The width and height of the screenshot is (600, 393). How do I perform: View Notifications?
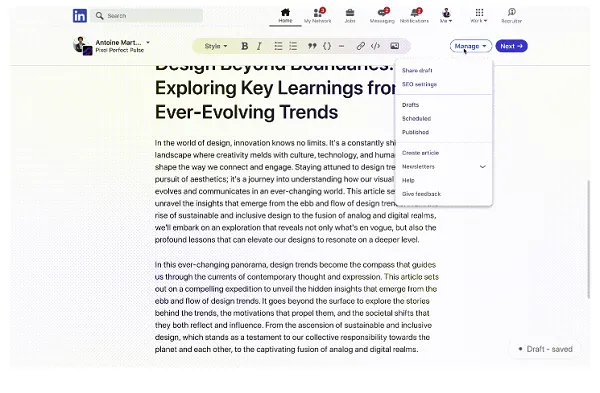coord(414,16)
